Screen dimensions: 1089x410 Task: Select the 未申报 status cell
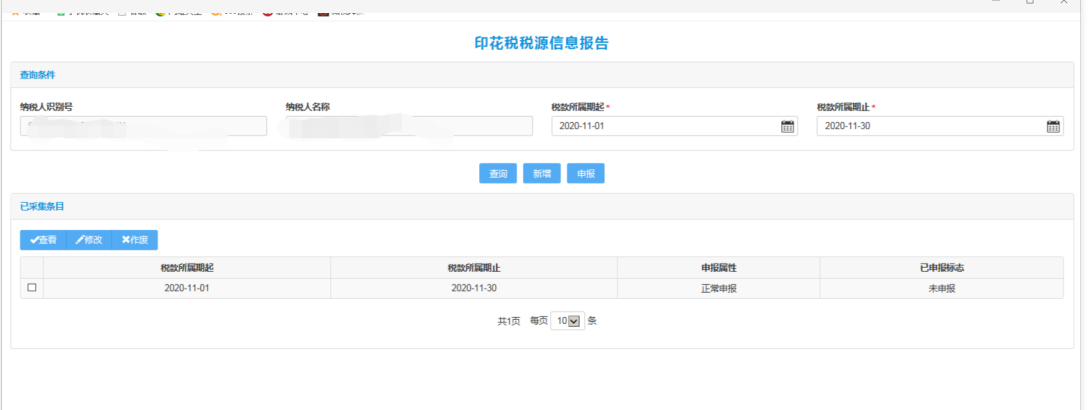point(941,288)
